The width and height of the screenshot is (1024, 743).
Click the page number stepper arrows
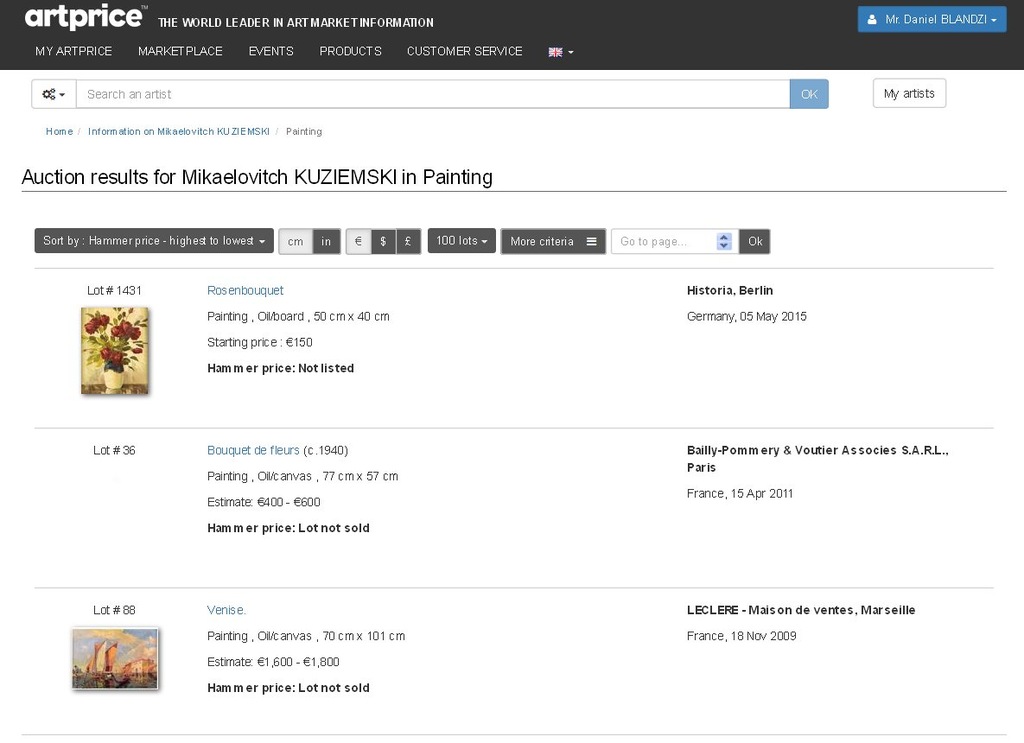(x=724, y=242)
